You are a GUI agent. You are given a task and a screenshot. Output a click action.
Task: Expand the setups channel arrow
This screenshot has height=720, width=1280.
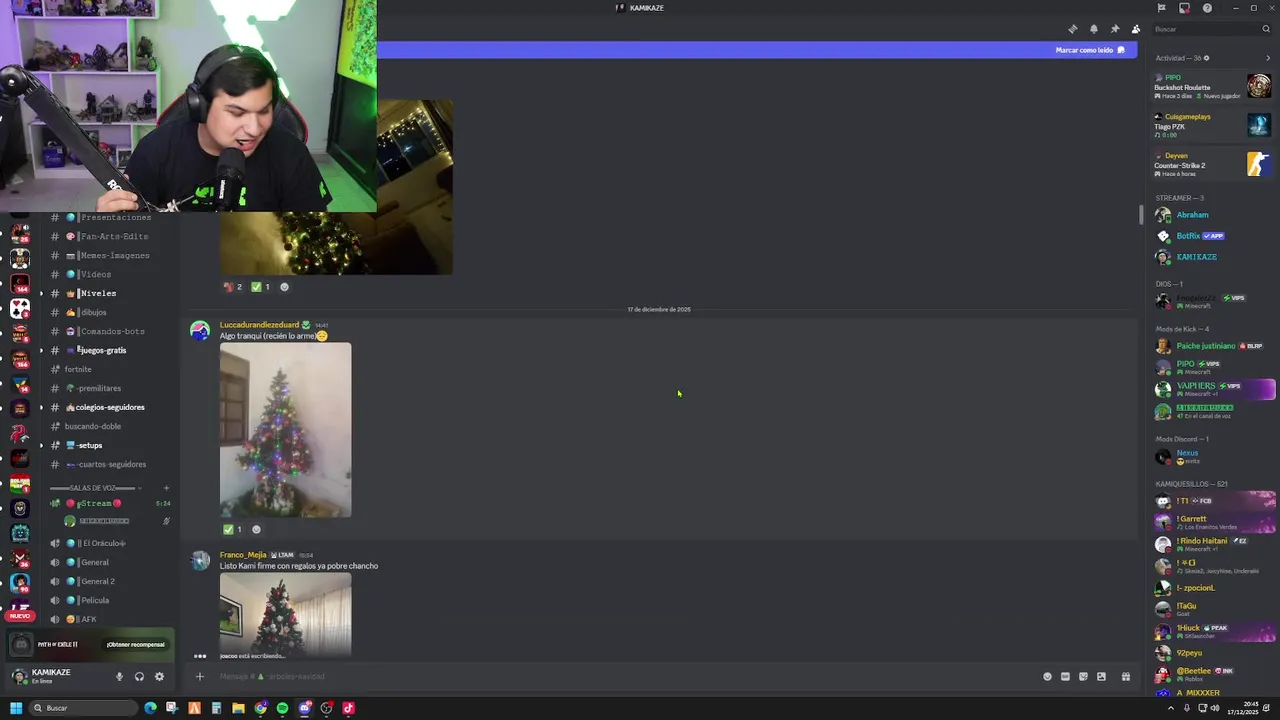[x=41, y=445]
